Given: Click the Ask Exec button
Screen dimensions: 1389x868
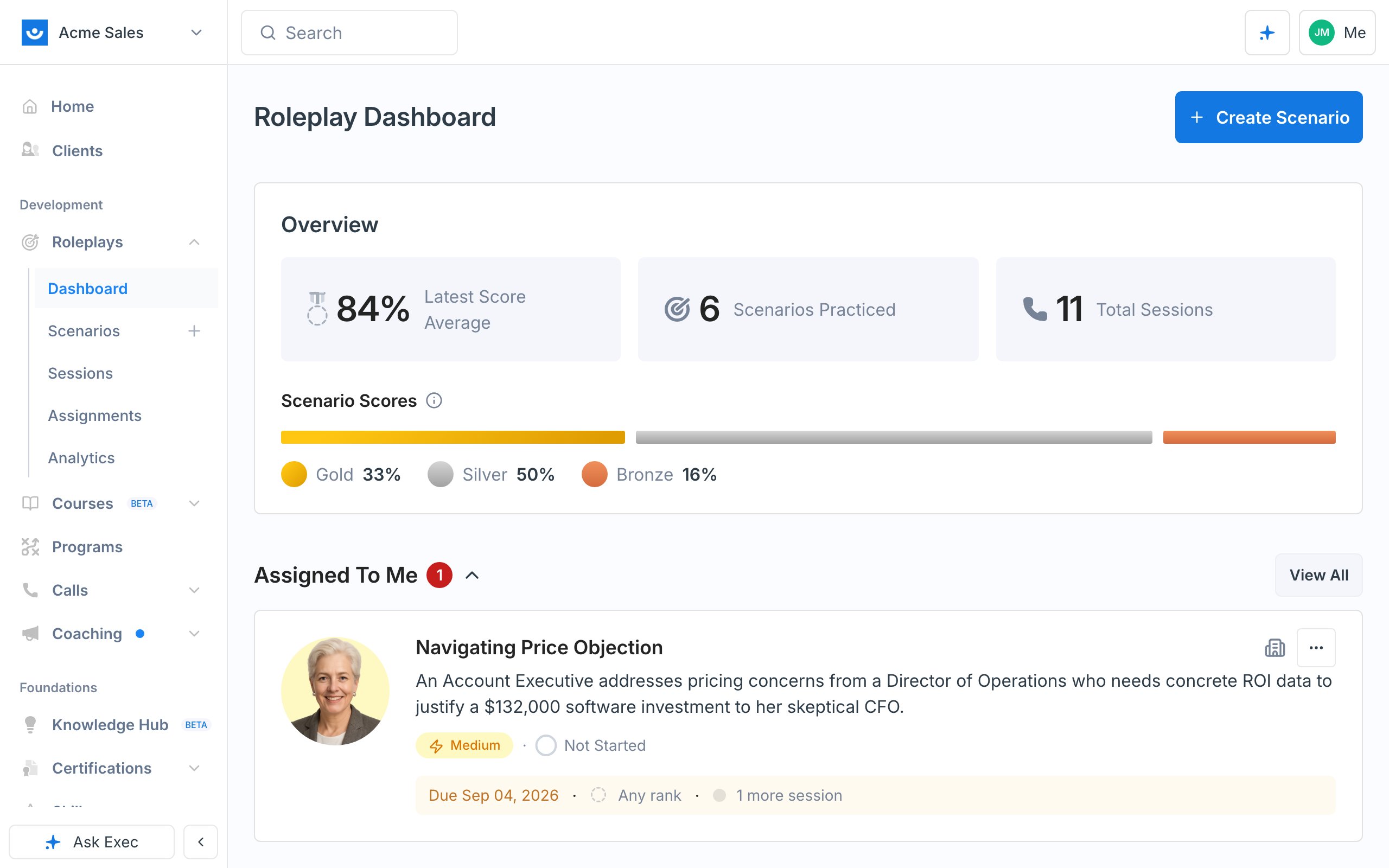Looking at the screenshot, I should tap(92, 841).
